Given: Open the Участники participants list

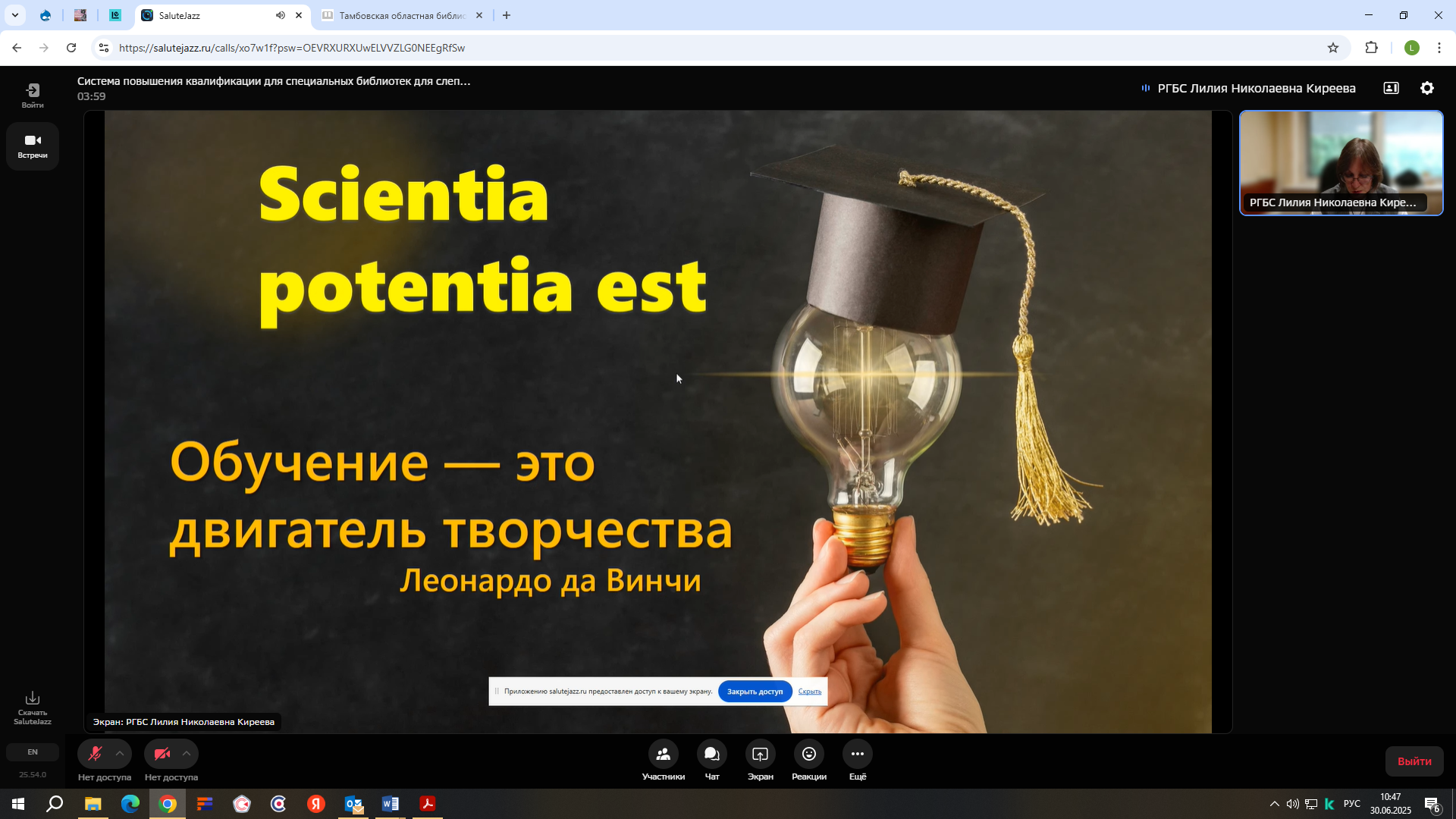Looking at the screenshot, I should (664, 761).
